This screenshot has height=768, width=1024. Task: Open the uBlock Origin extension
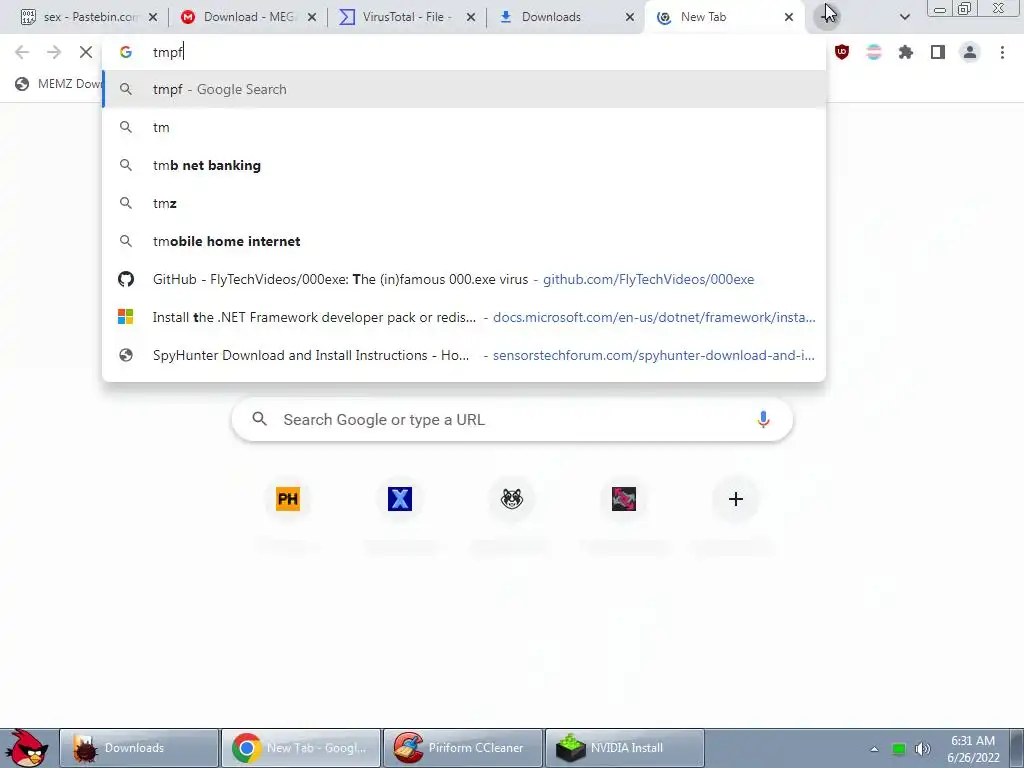pos(842,52)
